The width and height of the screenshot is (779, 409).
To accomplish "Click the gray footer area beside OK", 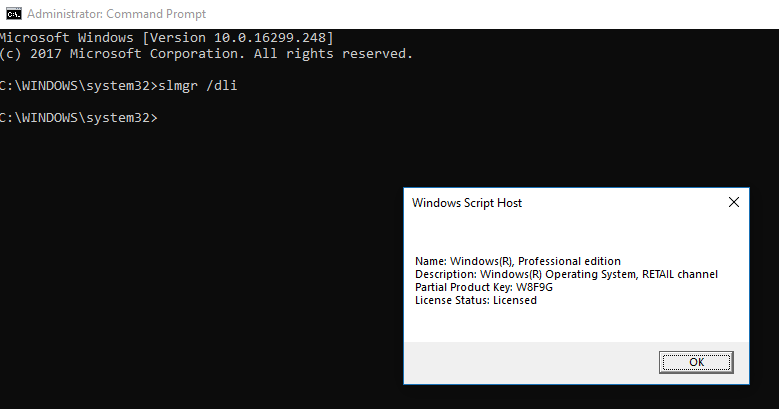I will pos(532,362).
